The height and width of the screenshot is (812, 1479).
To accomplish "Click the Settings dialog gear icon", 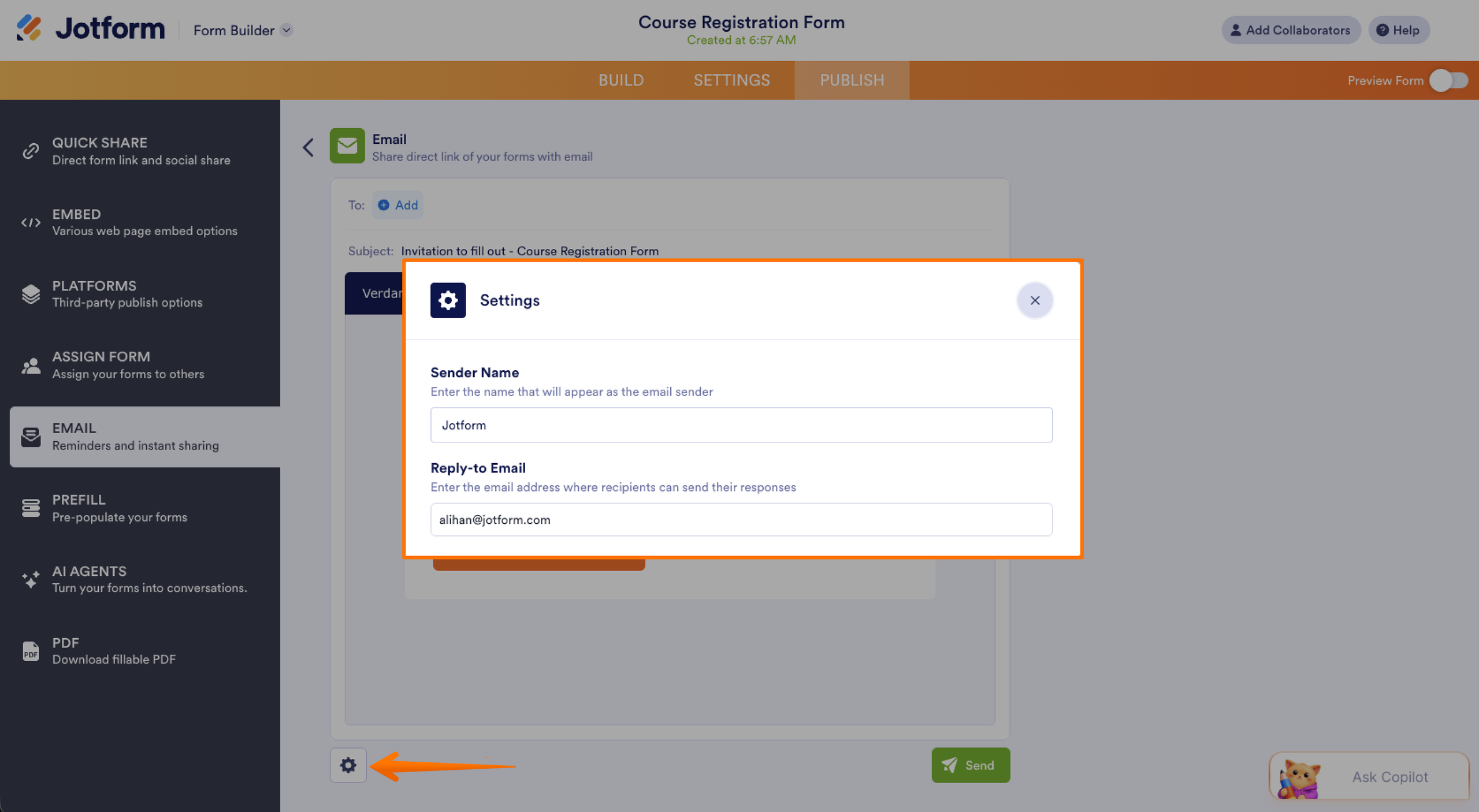I will click(x=448, y=300).
